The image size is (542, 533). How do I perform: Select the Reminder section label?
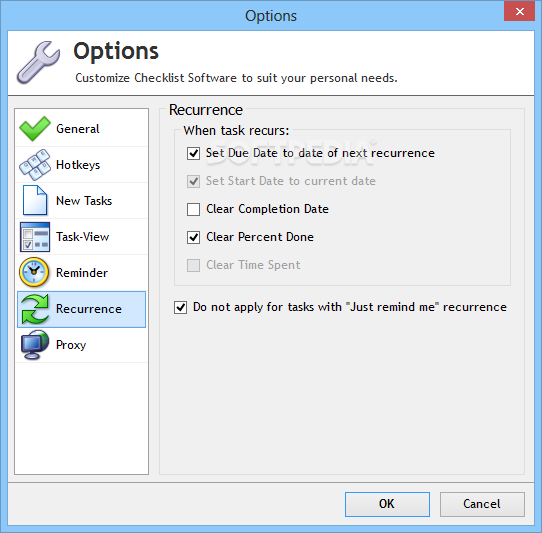[x=82, y=273]
